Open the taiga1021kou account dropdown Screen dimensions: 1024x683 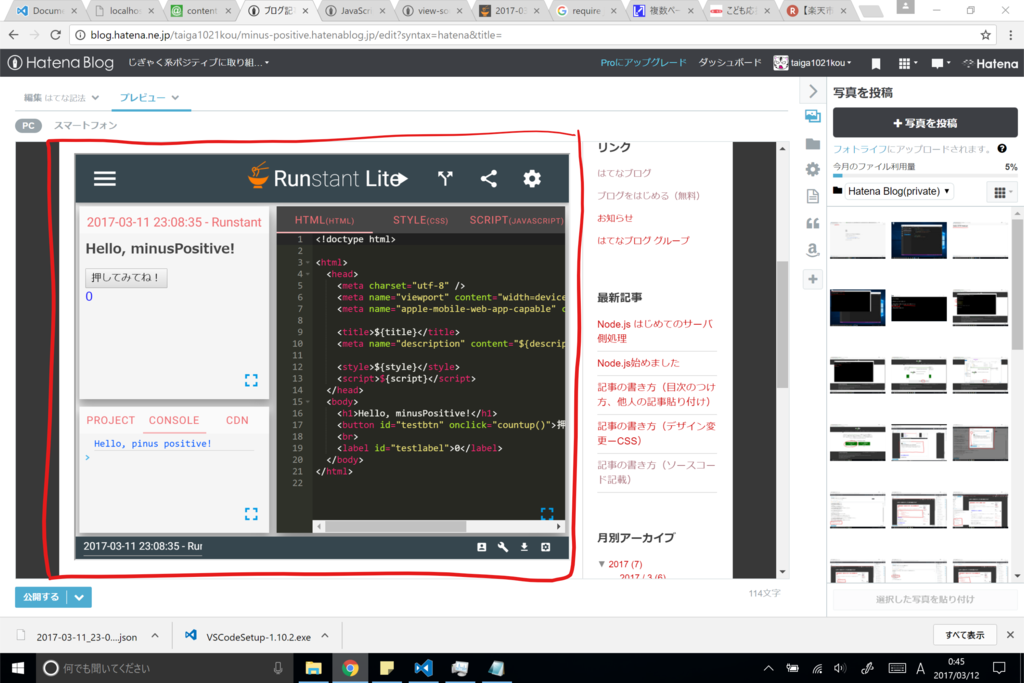coord(812,63)
